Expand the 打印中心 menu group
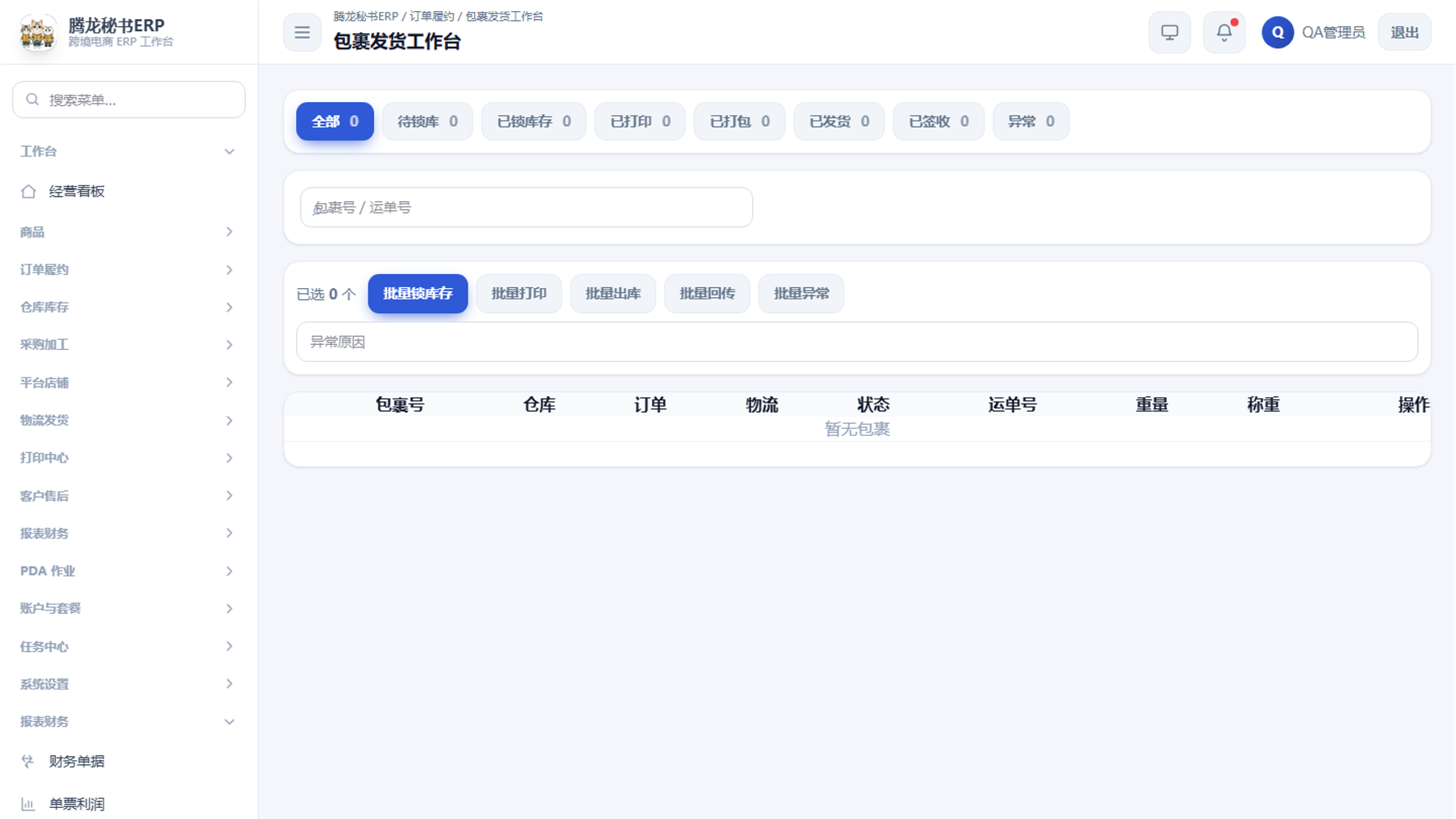 (129, 458)
